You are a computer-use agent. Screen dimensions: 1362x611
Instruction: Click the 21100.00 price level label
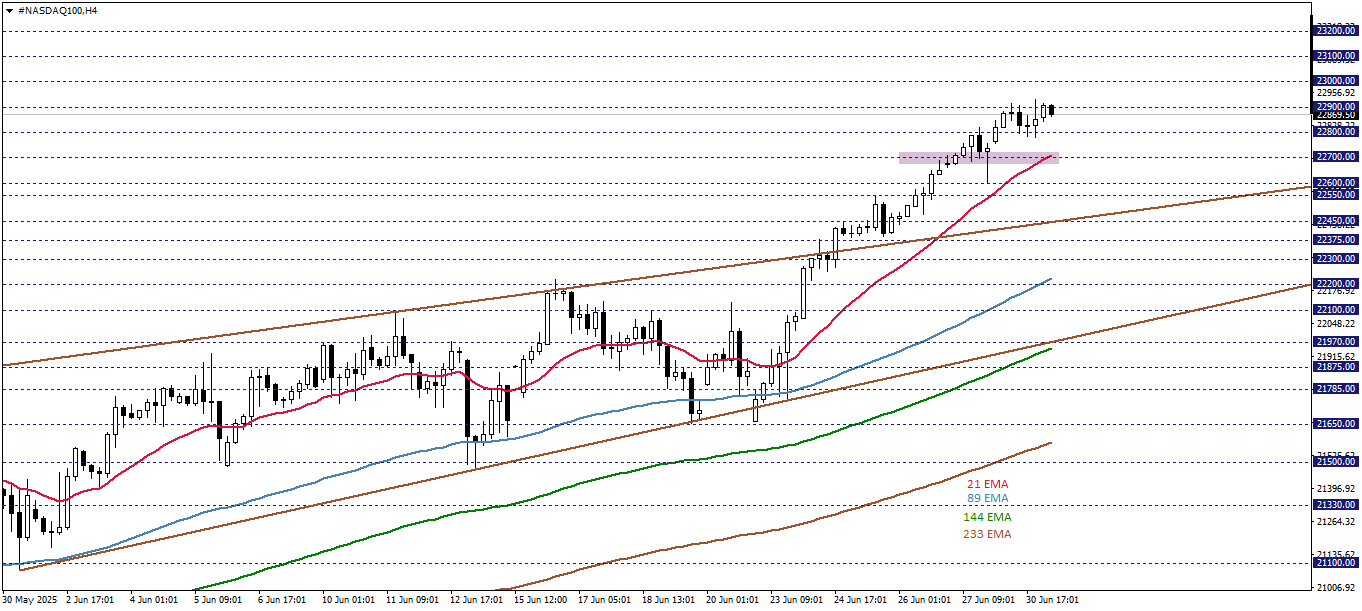point(1336,564)
